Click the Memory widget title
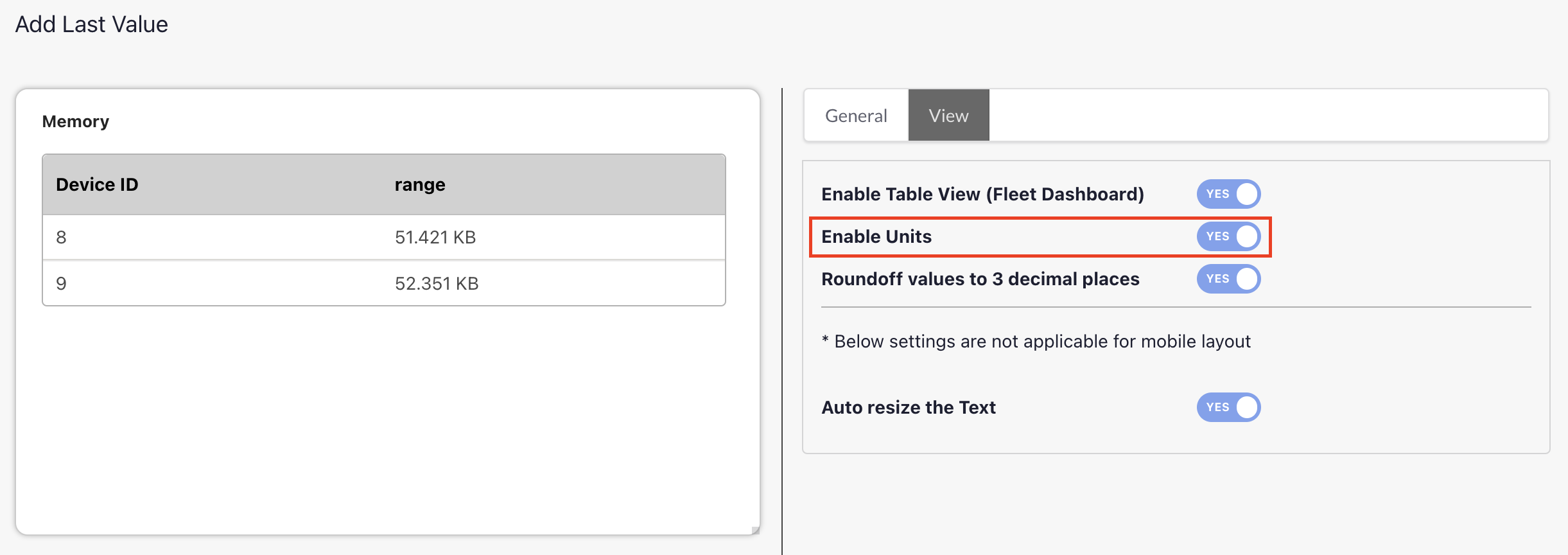 point(76,121)
